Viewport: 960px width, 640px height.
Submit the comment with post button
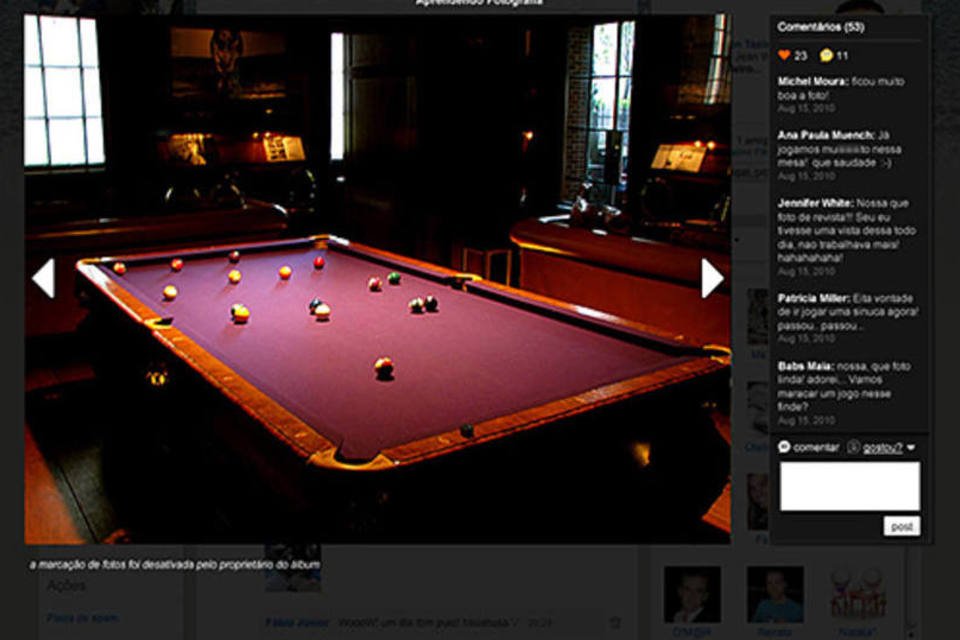(902, 526)
